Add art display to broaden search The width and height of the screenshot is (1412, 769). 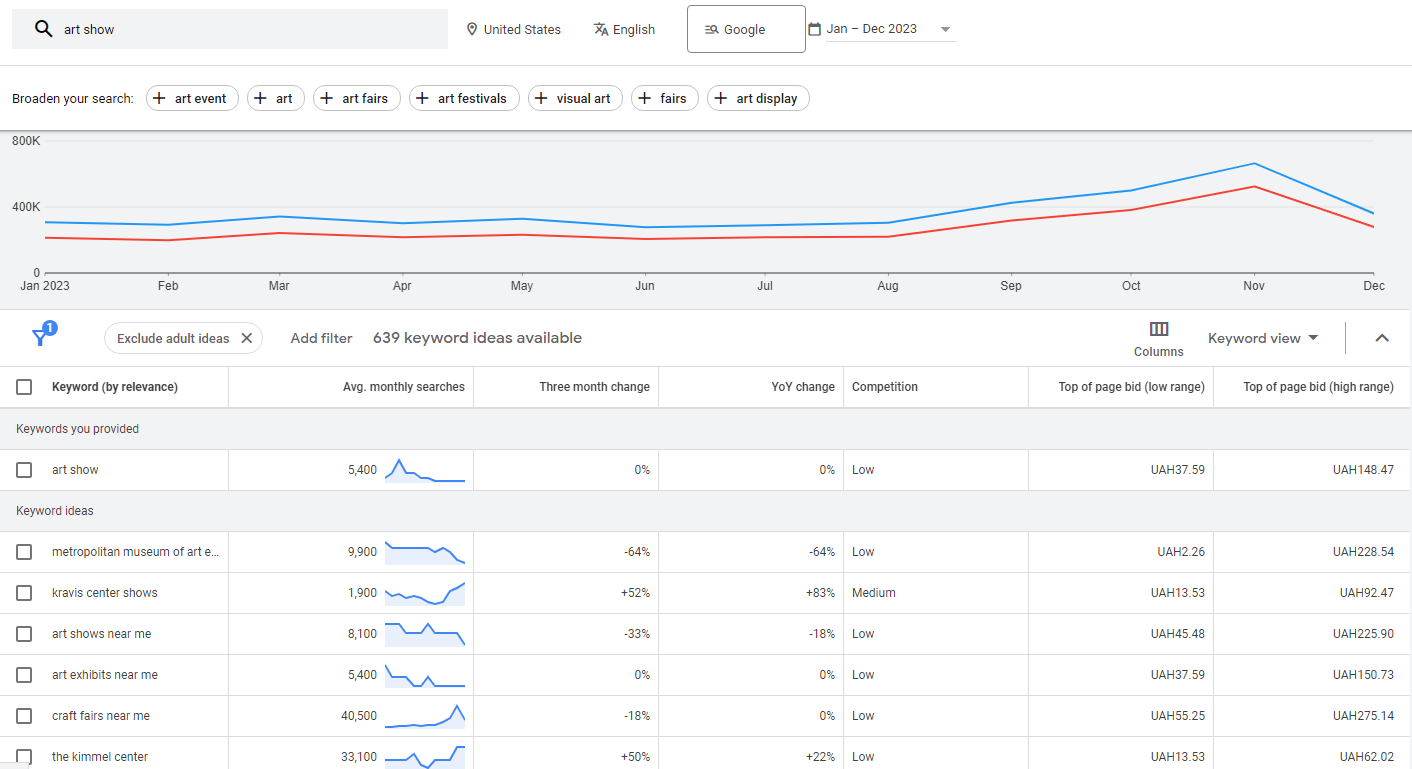(758, 98)
